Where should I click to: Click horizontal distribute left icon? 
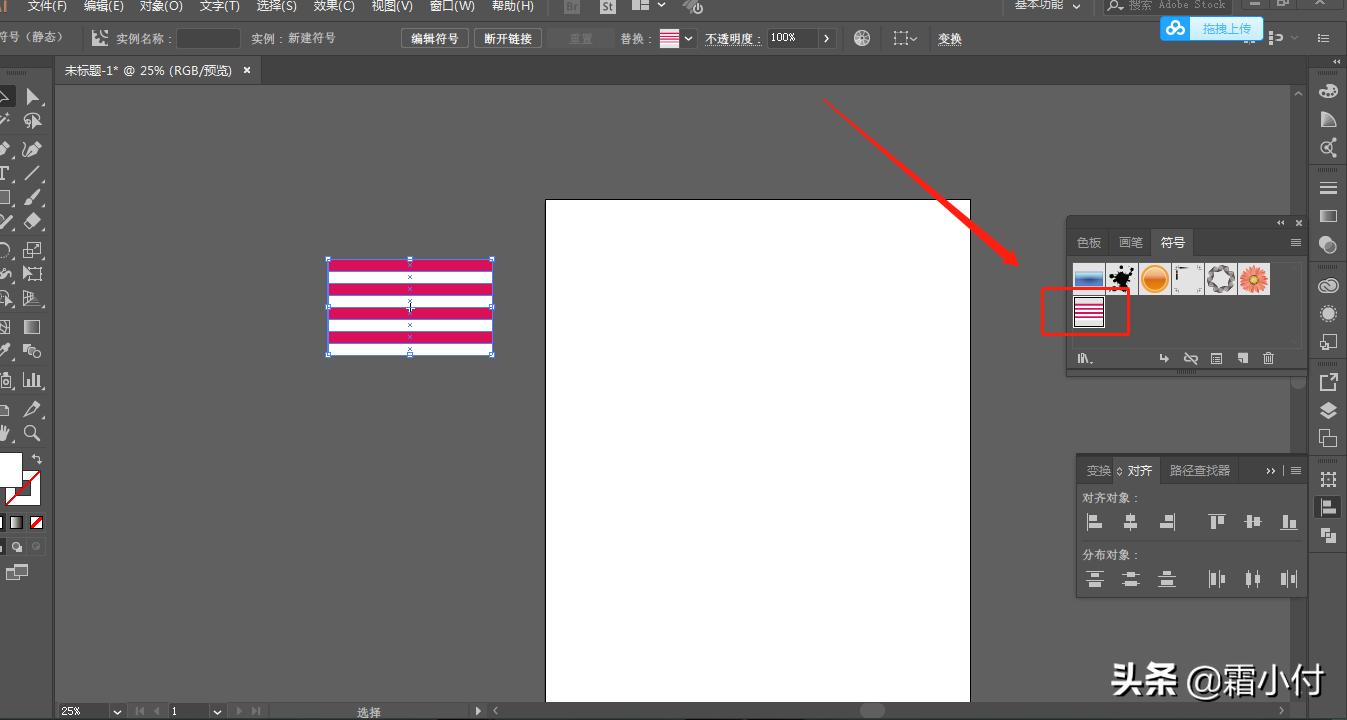click(x=1217, y=578)
